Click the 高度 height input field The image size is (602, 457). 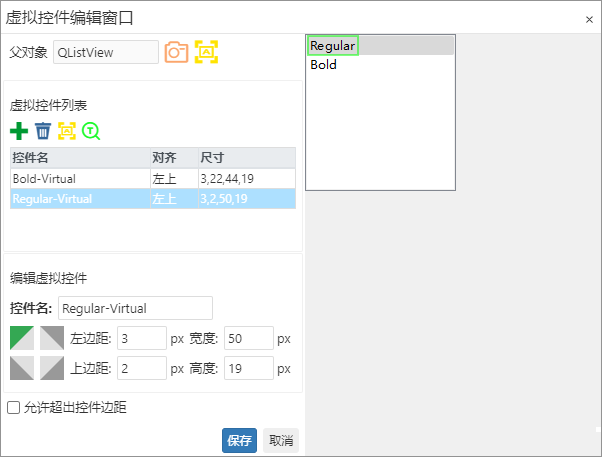(248, 368)
